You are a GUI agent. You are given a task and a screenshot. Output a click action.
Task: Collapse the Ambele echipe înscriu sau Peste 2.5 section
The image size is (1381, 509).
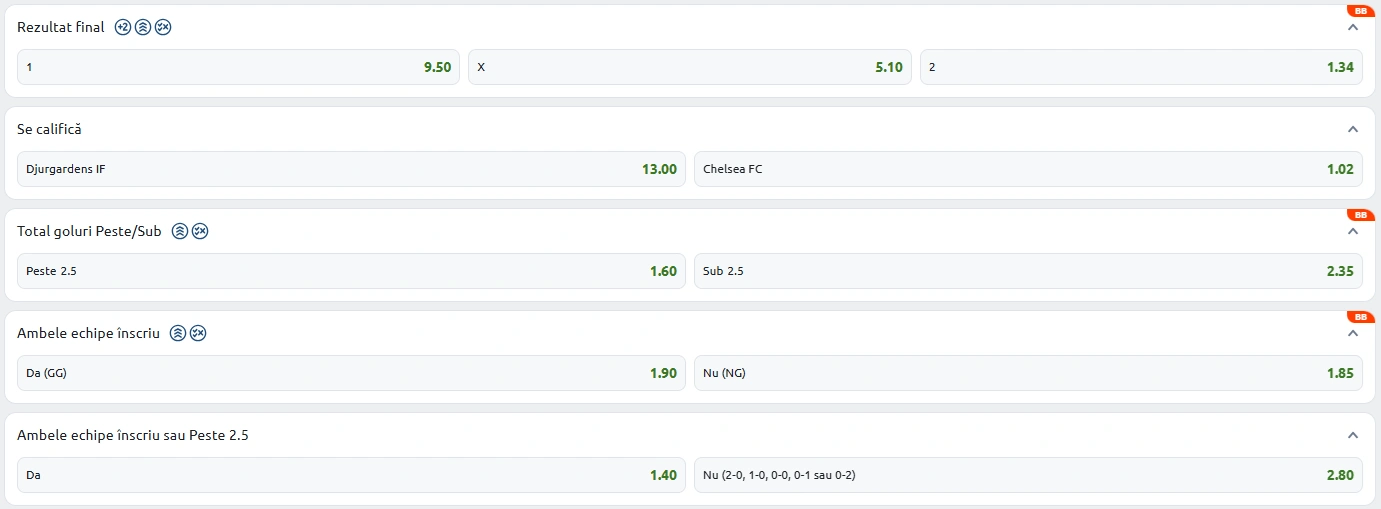[x=1353, y=435]
